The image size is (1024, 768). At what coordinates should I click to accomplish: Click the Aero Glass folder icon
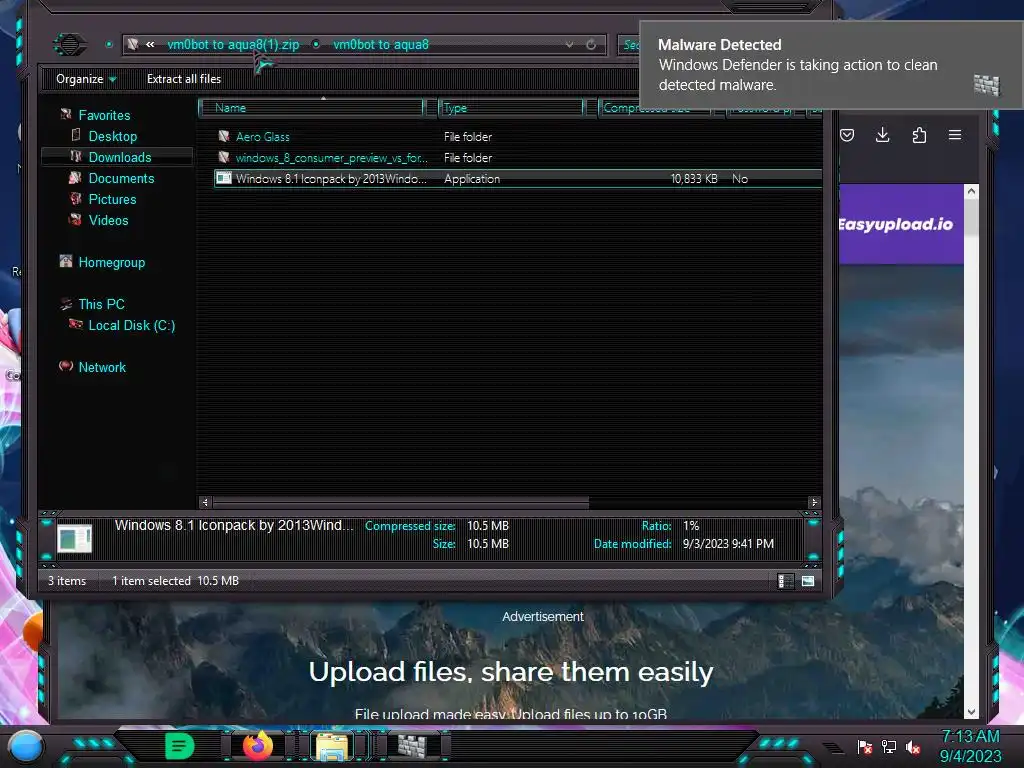[x=224, y=136]
